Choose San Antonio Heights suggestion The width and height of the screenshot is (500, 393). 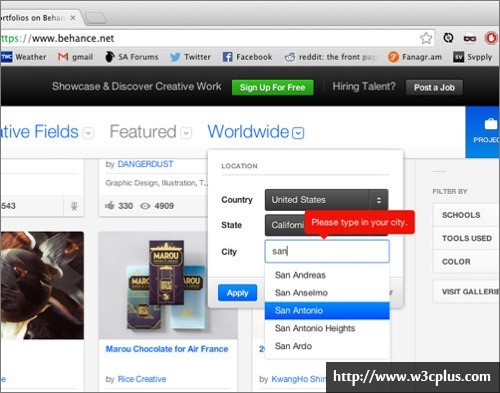327,328
